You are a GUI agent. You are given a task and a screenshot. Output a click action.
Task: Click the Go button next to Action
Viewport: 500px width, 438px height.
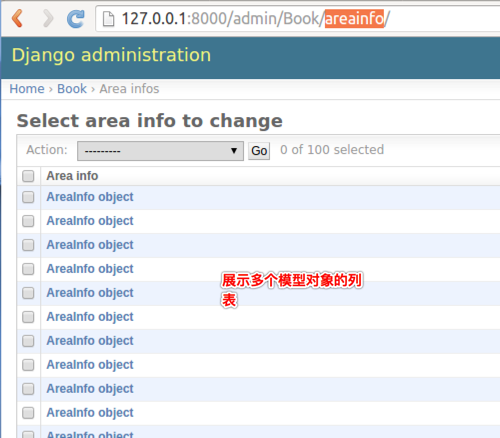[259, 151]
